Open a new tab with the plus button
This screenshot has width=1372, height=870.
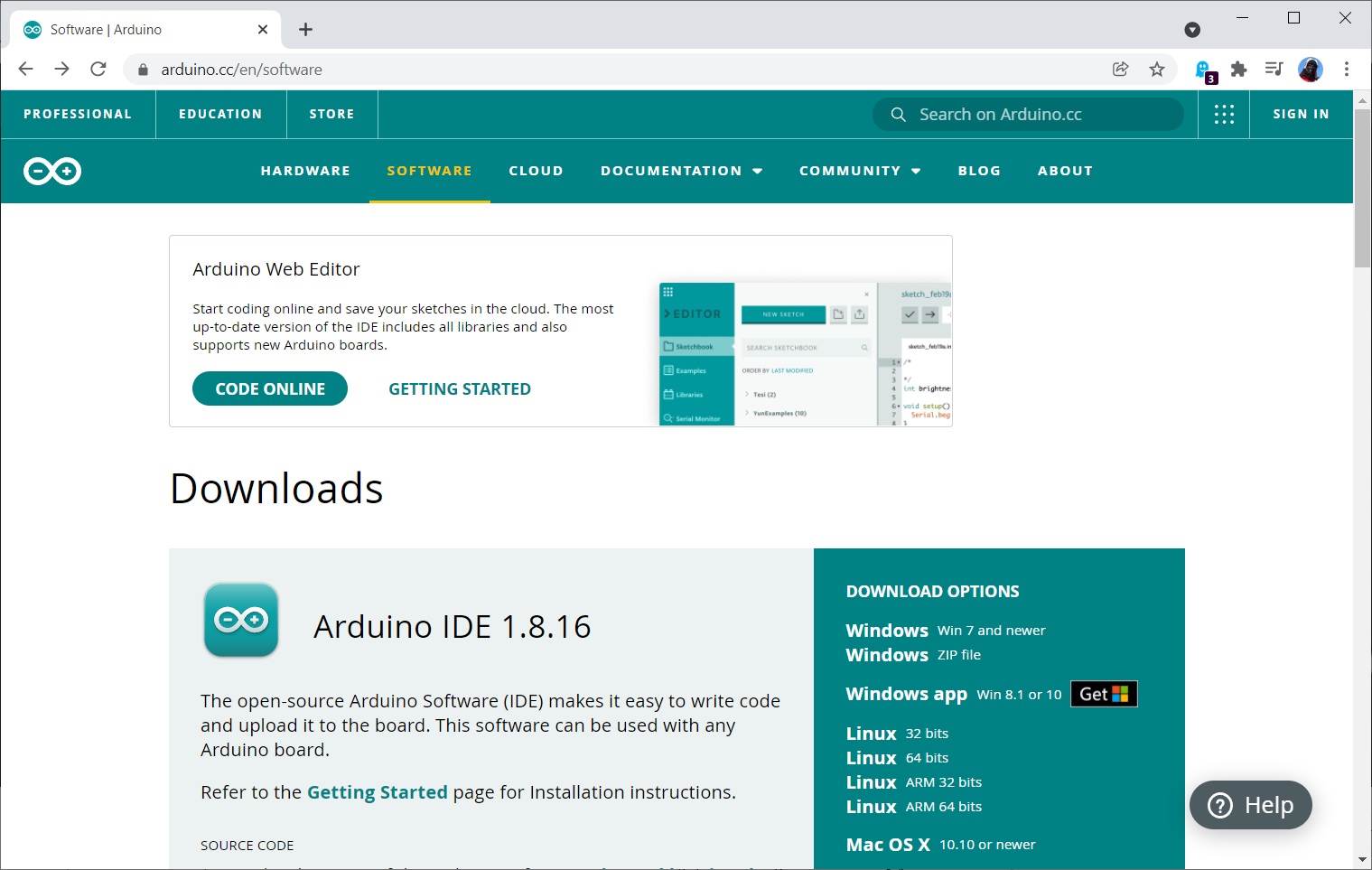[306, 30]
